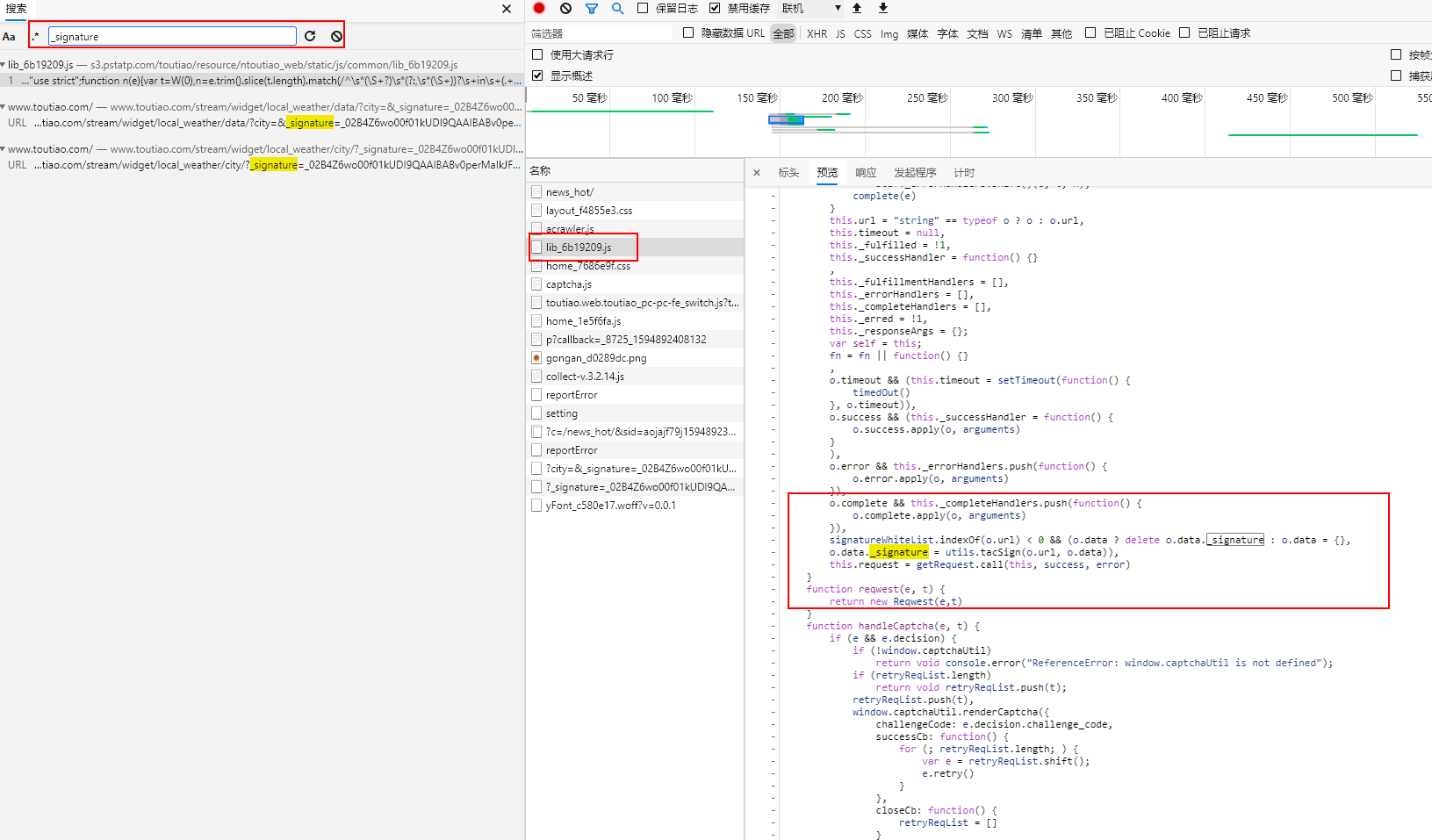Open the 标头 tab
The height and width of the screenshot is (840, 1432).
pyautogui.click(x=788, y=173)
